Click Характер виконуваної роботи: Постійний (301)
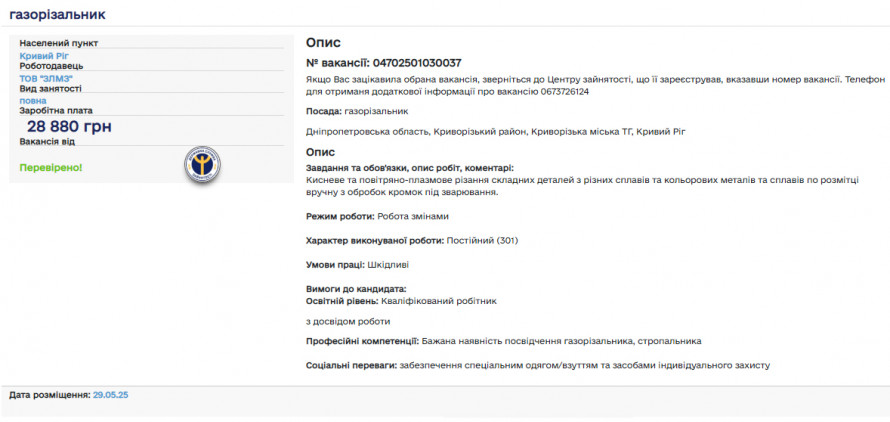 pyautogui.click(x=412, y=240)
